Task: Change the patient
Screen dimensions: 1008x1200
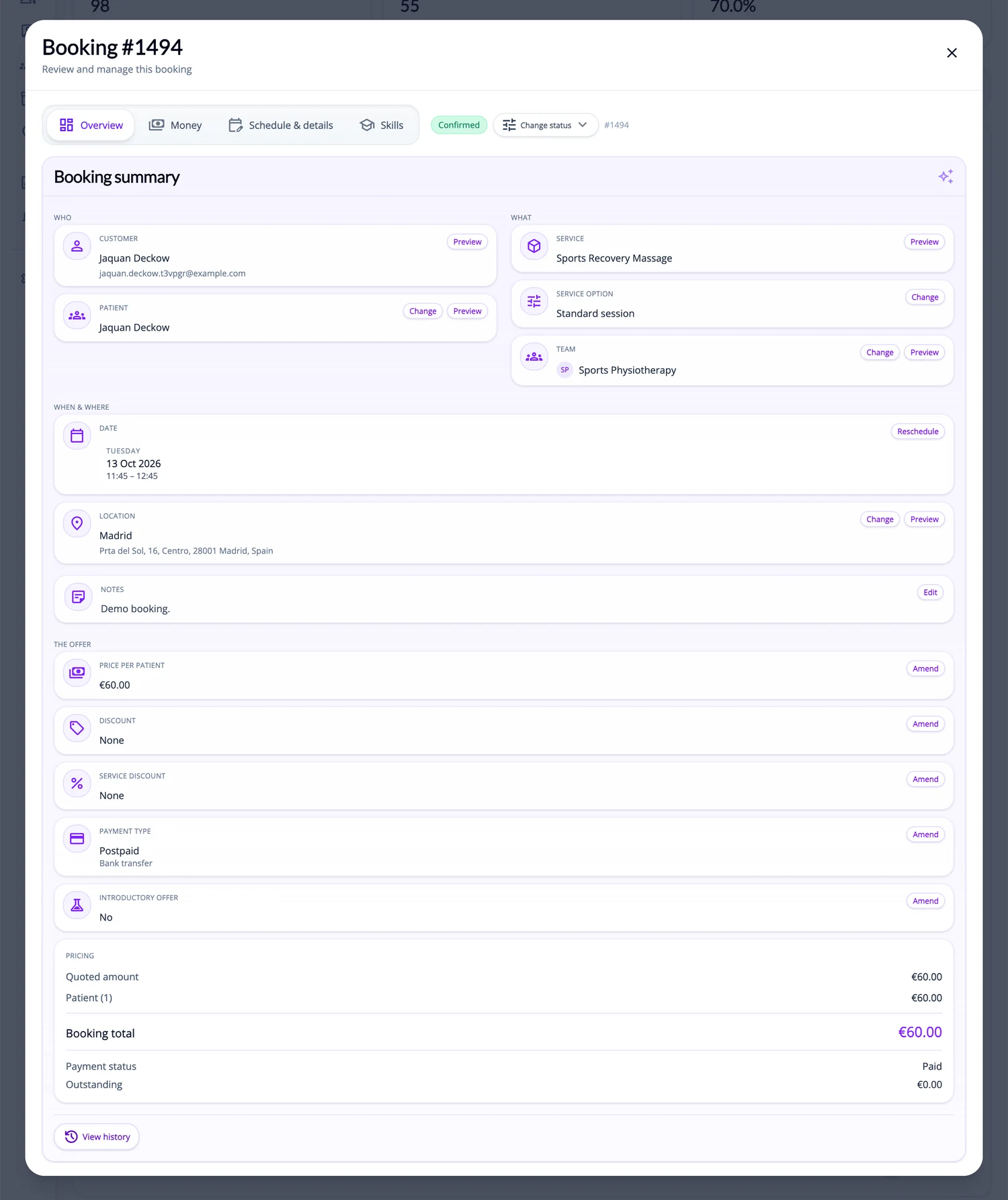Action: pos(423,311)
